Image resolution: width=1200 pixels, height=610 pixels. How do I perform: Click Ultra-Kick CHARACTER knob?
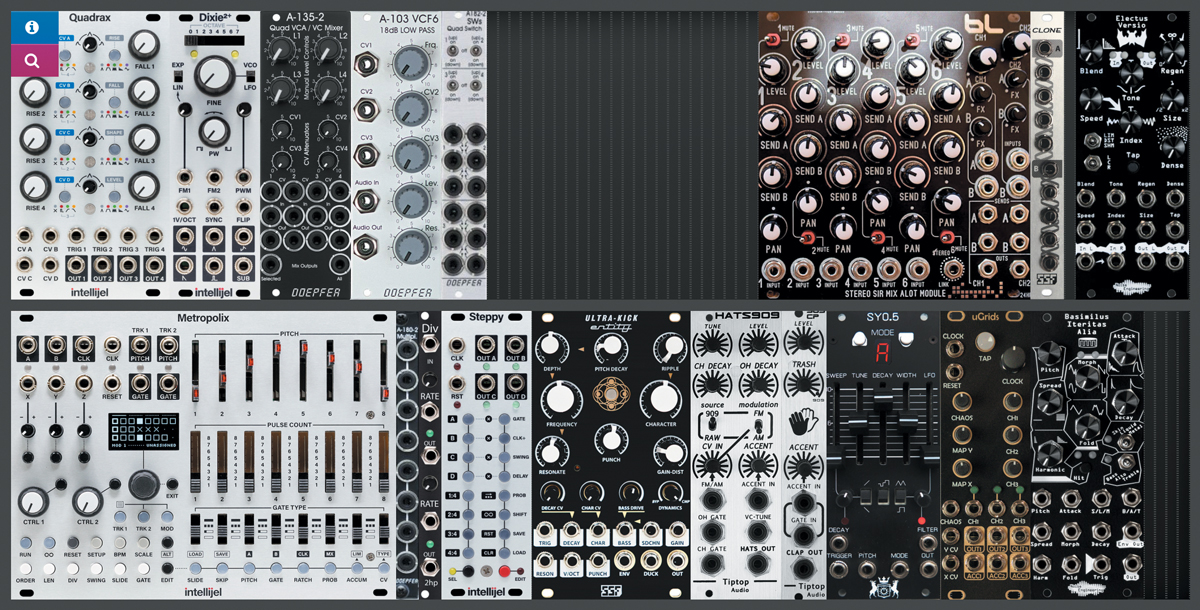pos(662,401)
